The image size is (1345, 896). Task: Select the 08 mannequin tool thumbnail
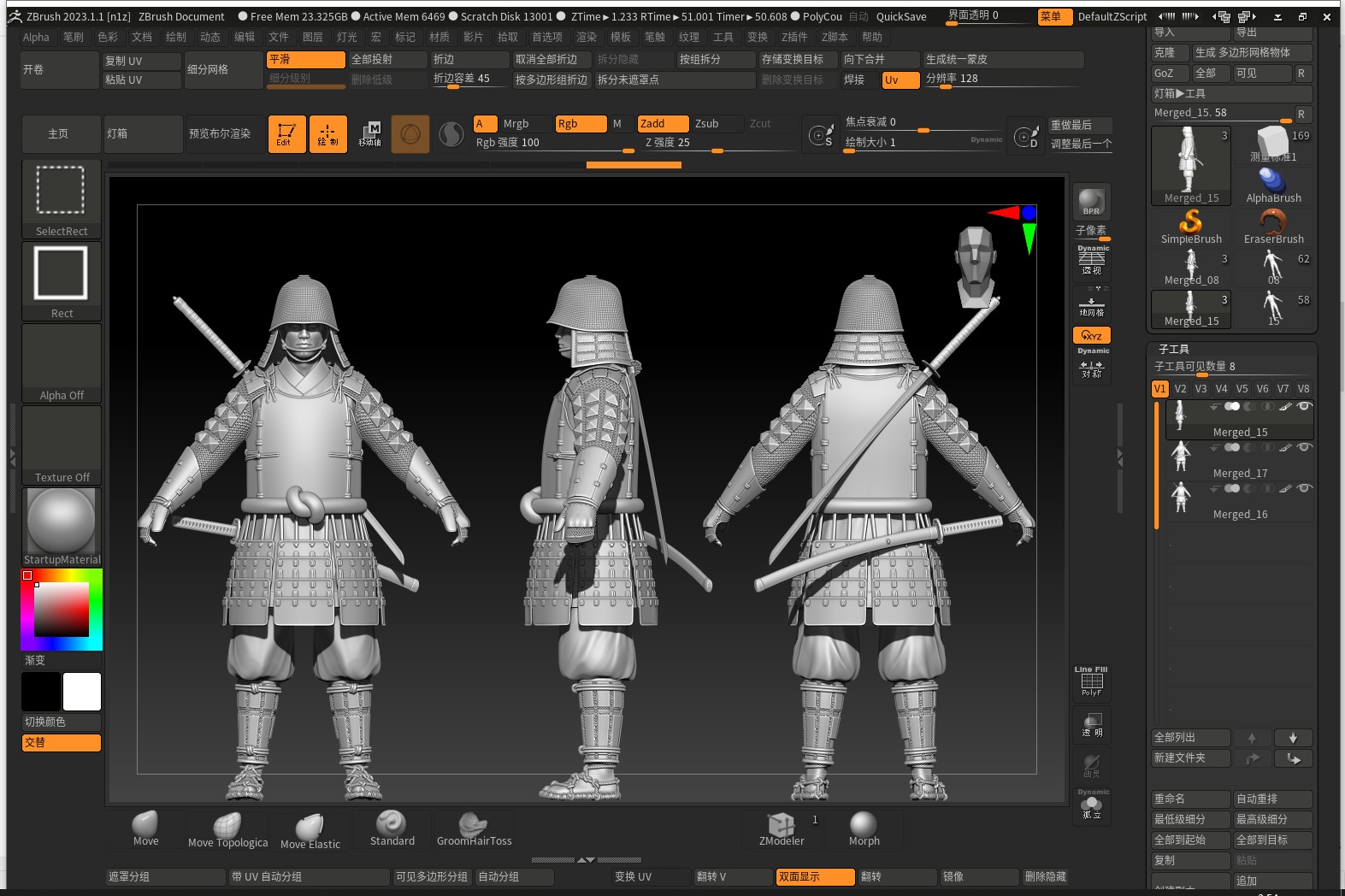pyautogui.click(x=1273, y=268)
